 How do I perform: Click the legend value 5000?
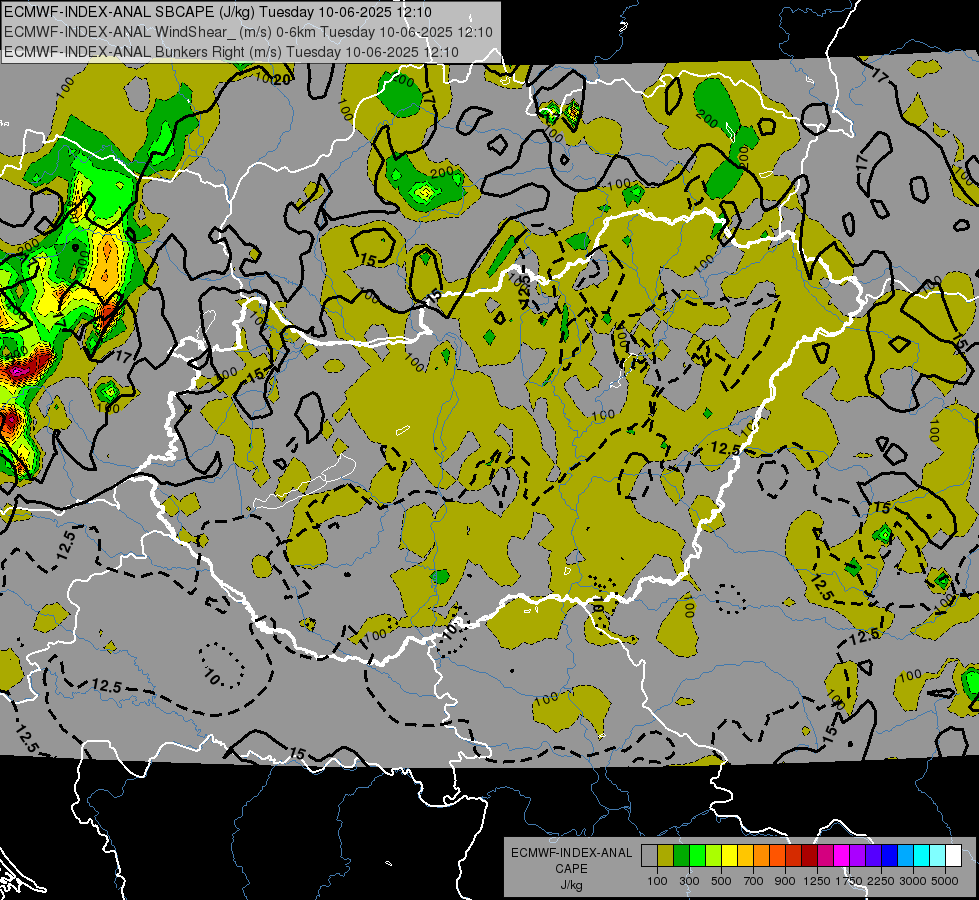(945, 881)
